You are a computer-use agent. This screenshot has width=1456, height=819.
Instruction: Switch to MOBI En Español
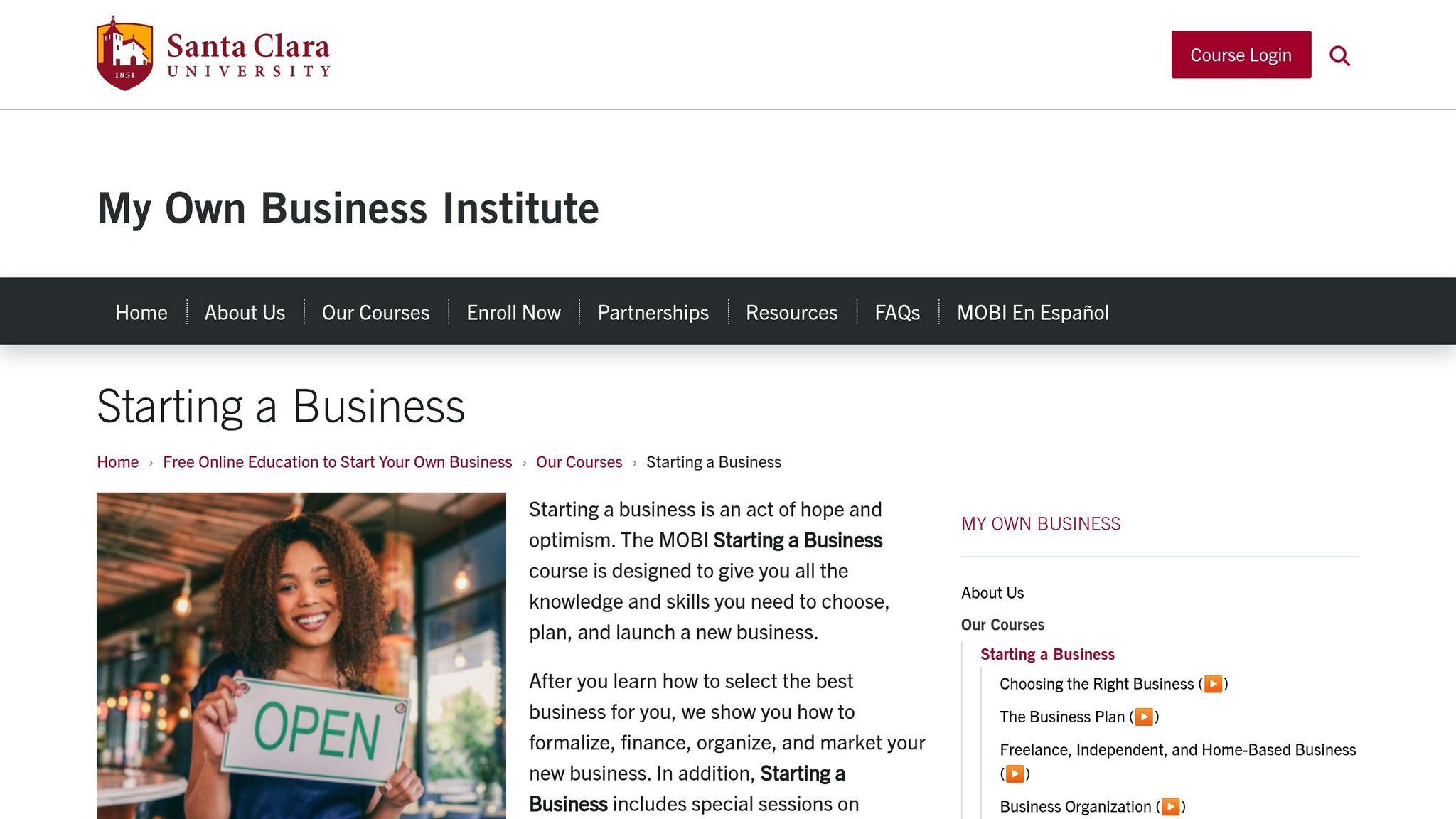pos(1033,312)
